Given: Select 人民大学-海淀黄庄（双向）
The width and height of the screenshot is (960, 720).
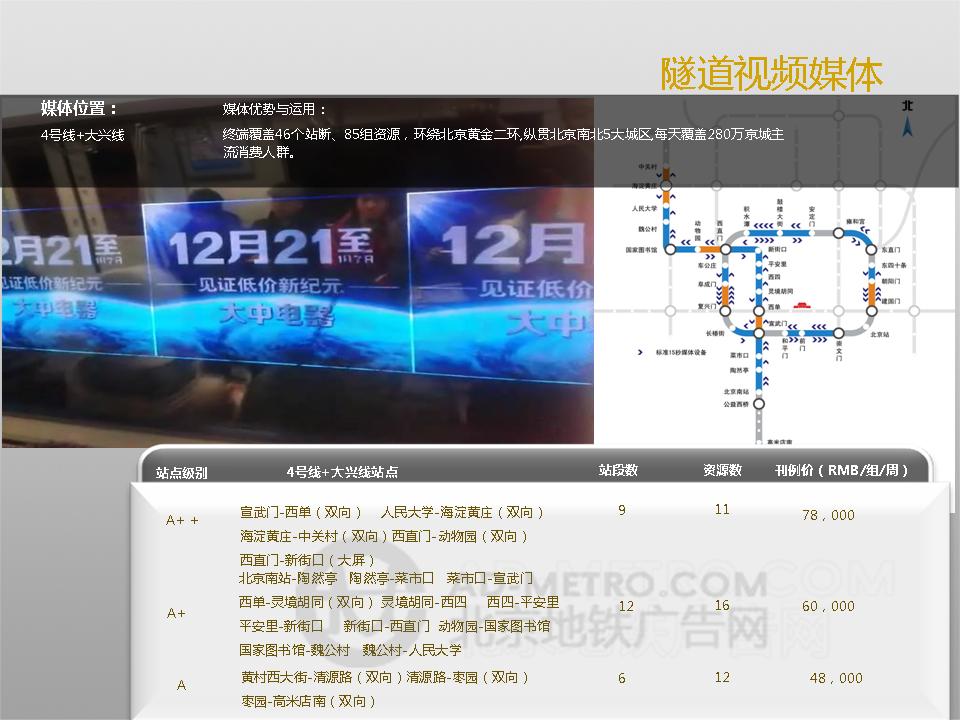Looking at the screenshot, I should tap(462, 512).
